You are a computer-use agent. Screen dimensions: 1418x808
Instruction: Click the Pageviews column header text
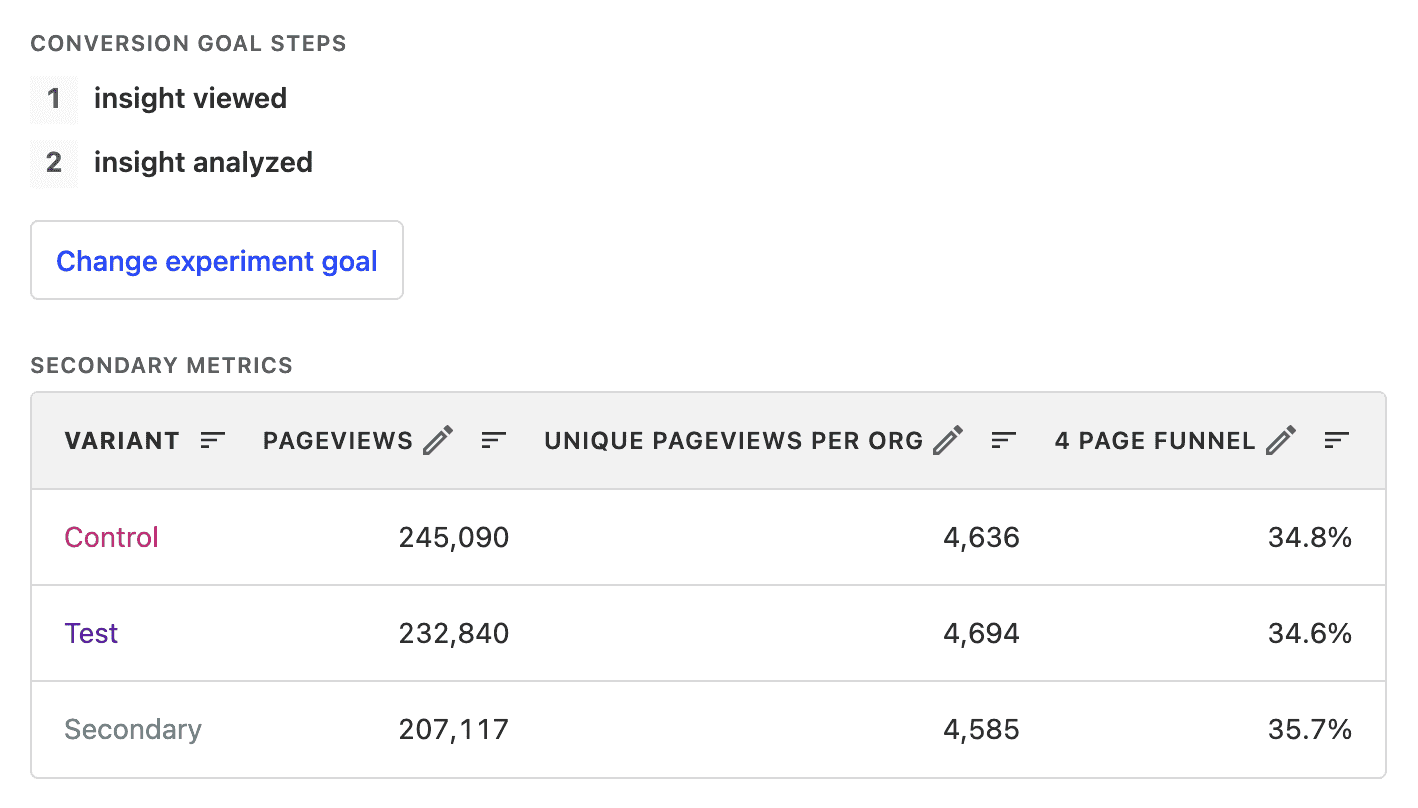pyautogui.click(x=338, y=441)
